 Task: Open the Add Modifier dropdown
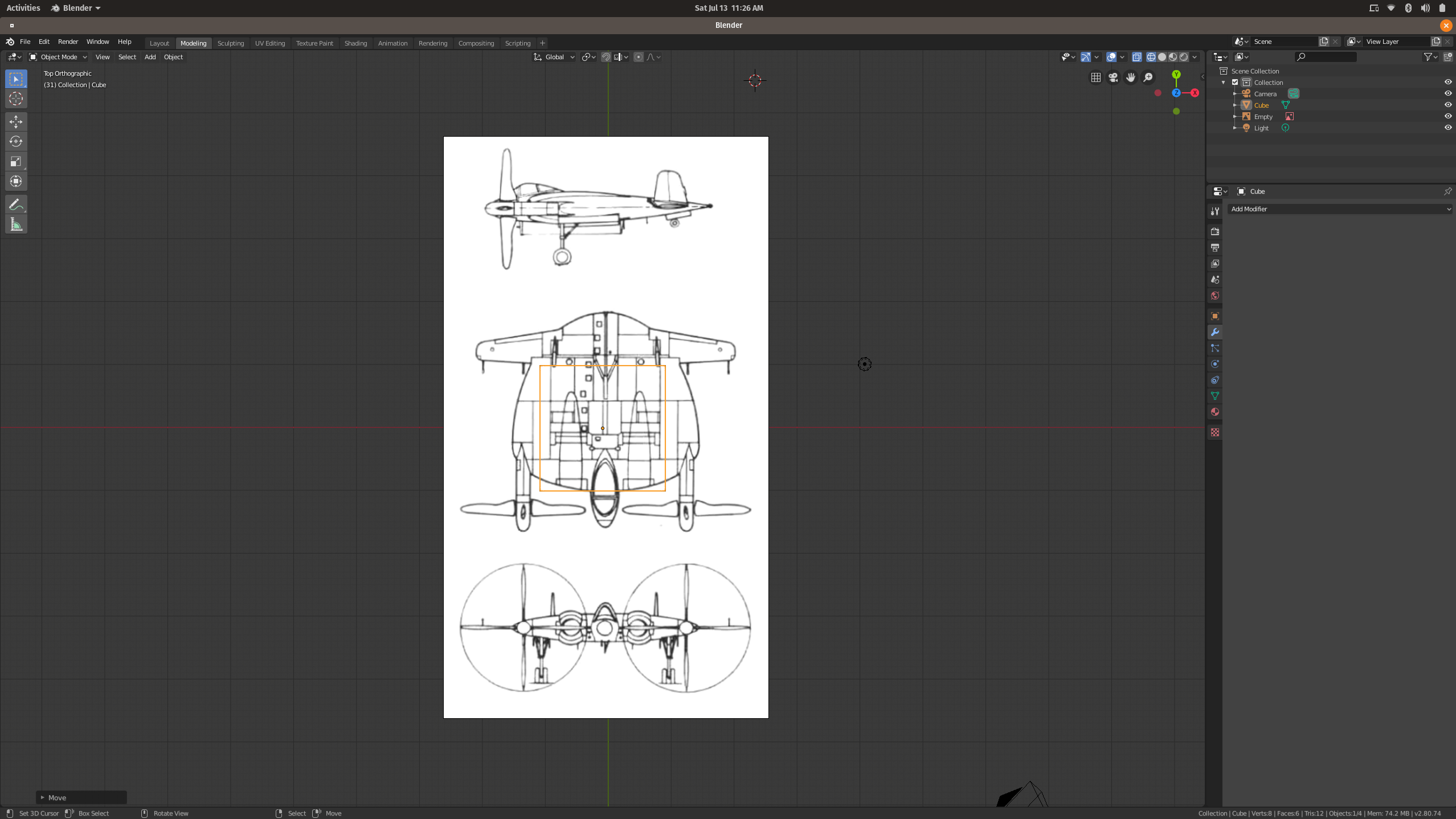point(1339,209)
